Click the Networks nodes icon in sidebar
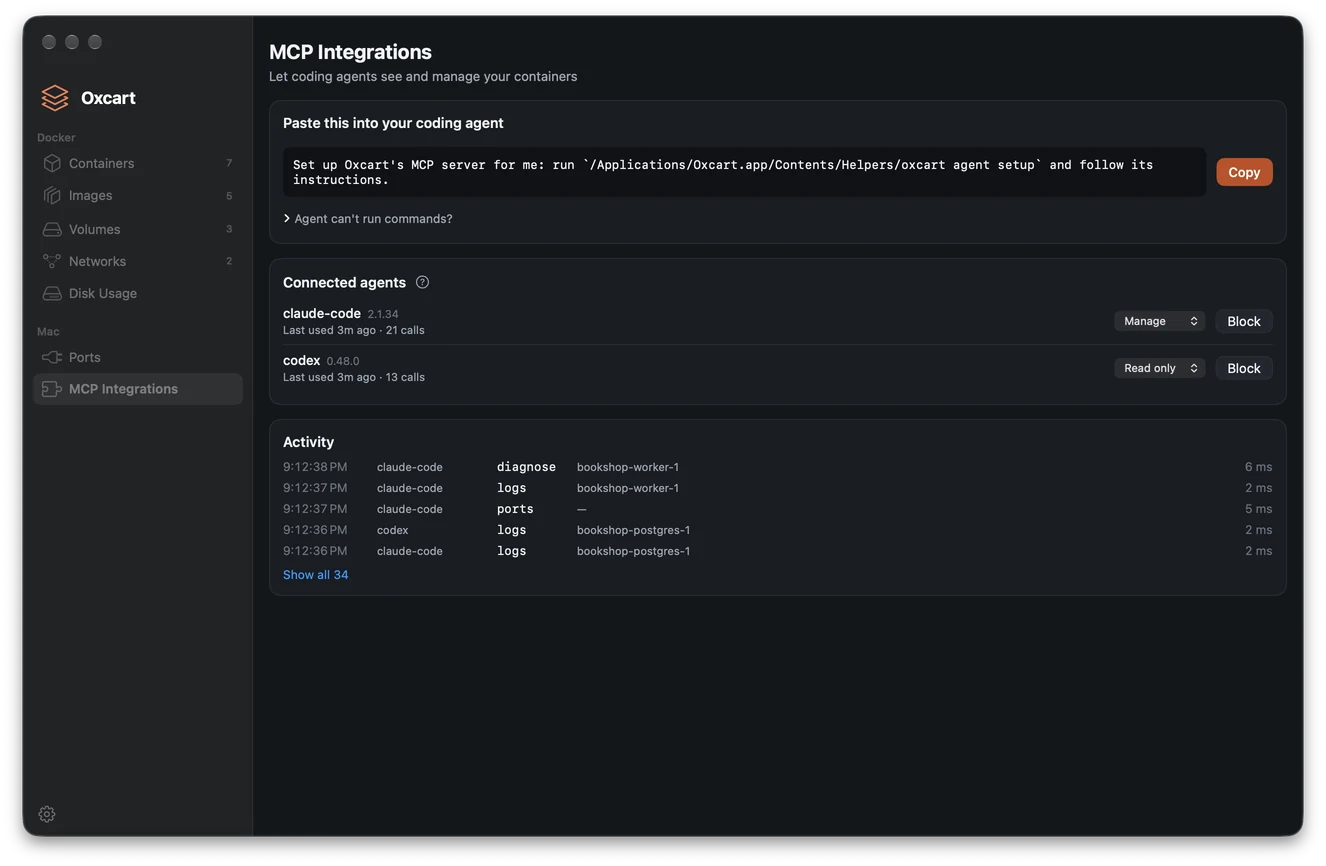The height and width of the screenshot is (866, 1326). click(x=52, y=261)
